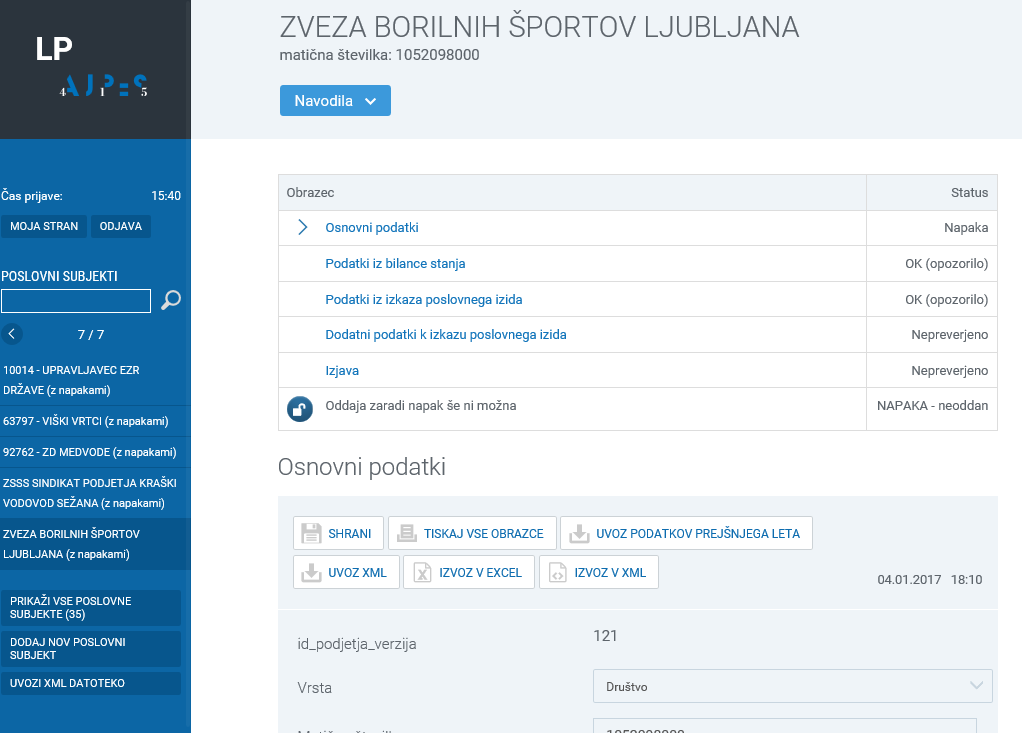Import previous year's data button

(686, 533)
